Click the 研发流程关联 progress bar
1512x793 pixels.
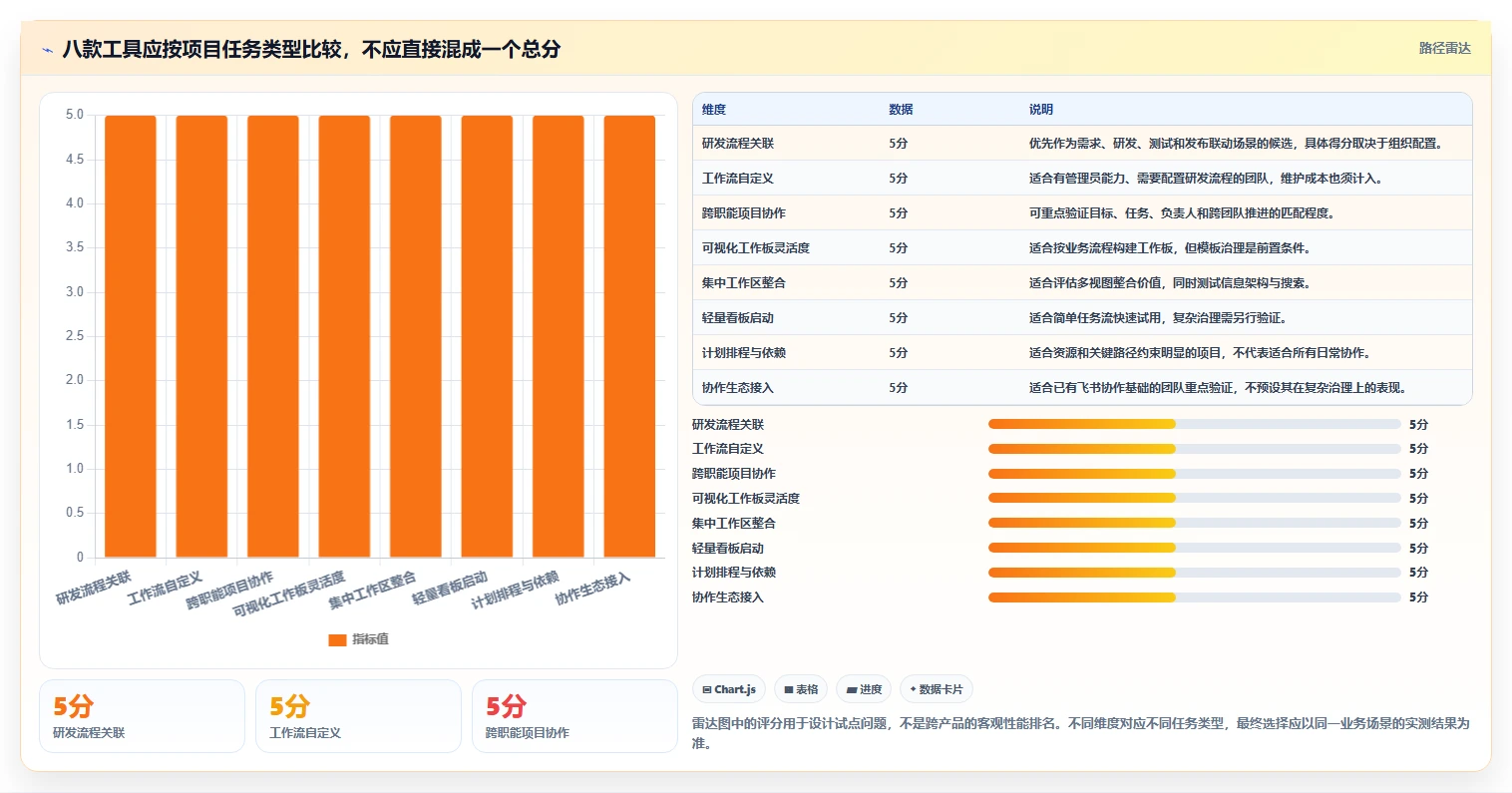[x=1195, y=424]
